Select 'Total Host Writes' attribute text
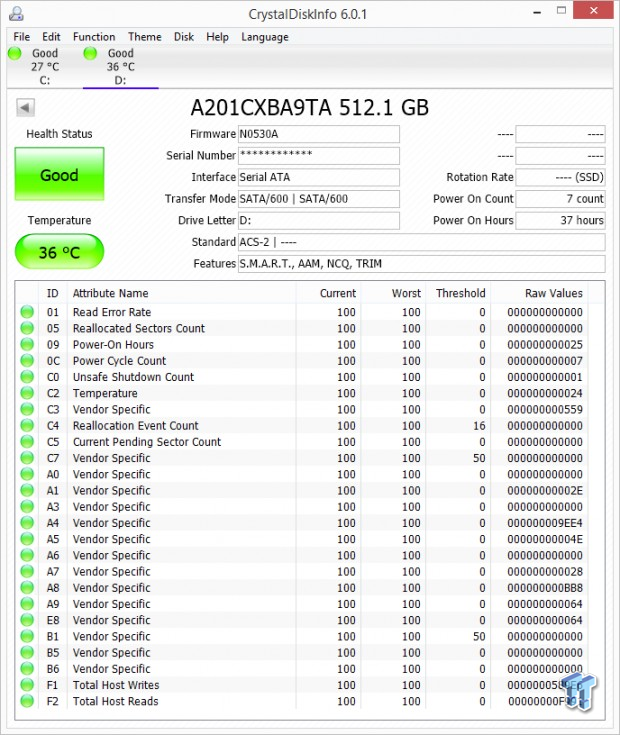This screenshot has height=735, width=620. click(116, 685)
